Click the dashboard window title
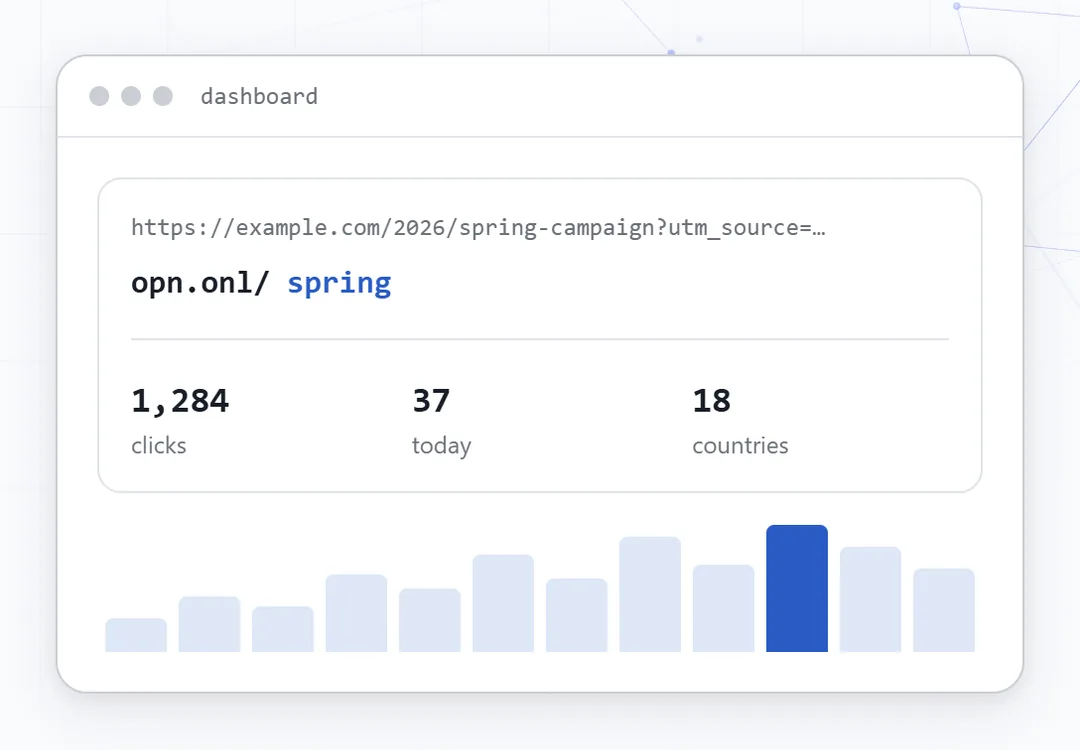Screen dimensions: 1080x750 coord(259,96)
